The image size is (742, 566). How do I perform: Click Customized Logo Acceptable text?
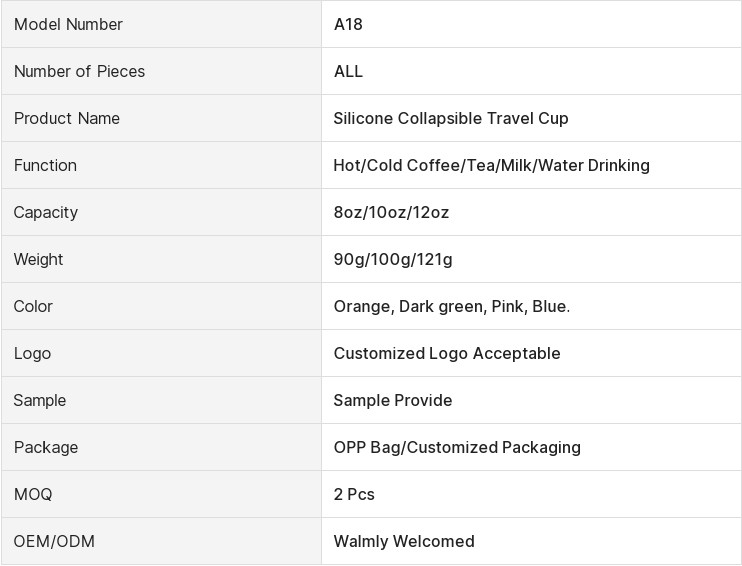pyautogui.click(x=447, y=353)
